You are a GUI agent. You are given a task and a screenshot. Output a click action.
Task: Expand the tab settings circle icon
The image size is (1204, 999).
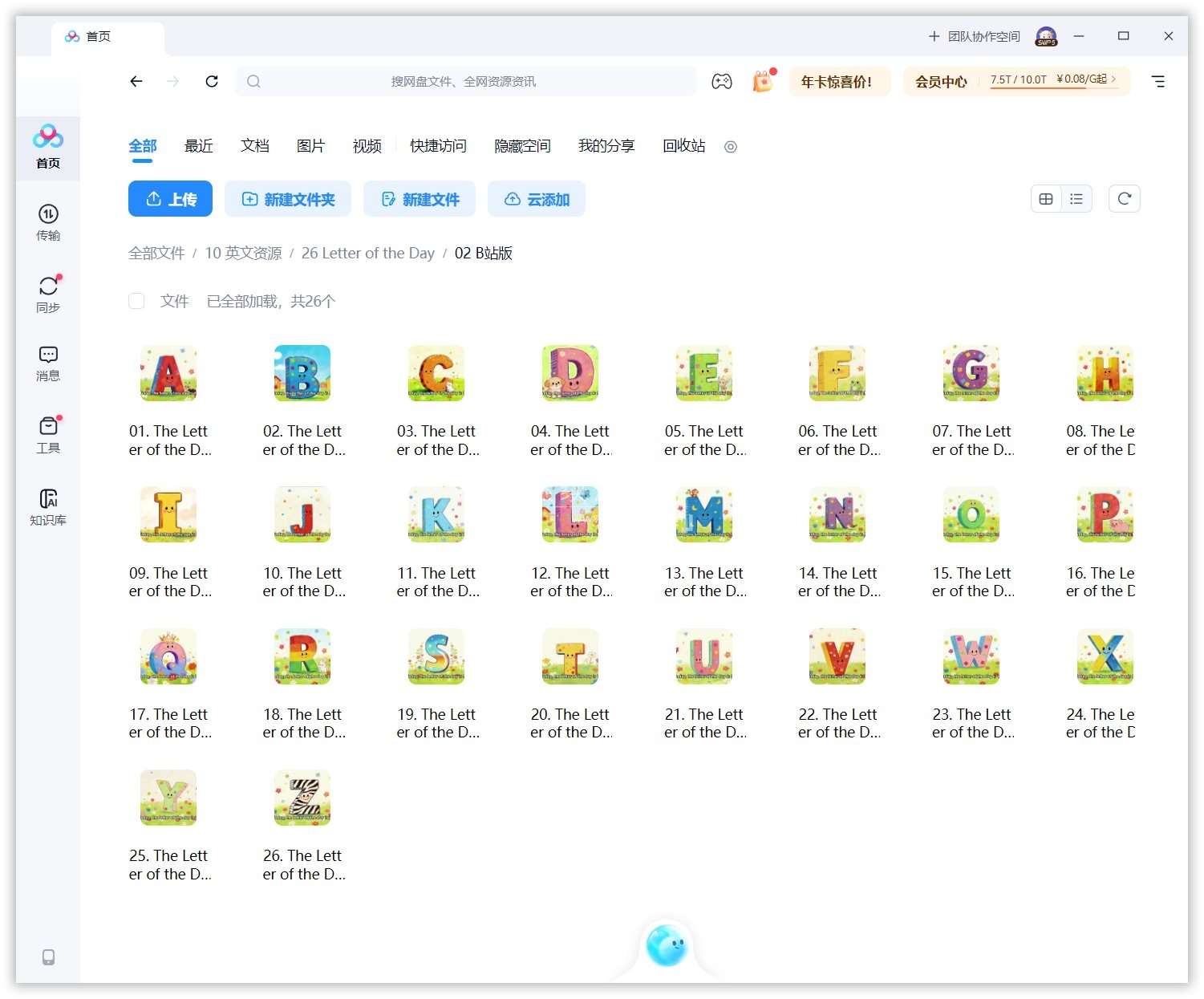[730, 147]
